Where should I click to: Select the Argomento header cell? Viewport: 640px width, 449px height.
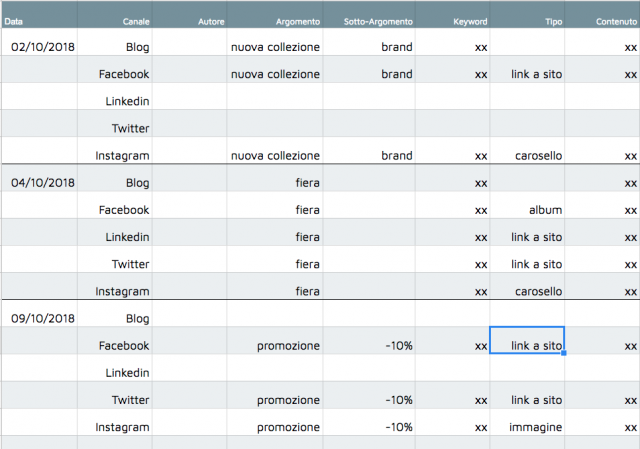275,15
